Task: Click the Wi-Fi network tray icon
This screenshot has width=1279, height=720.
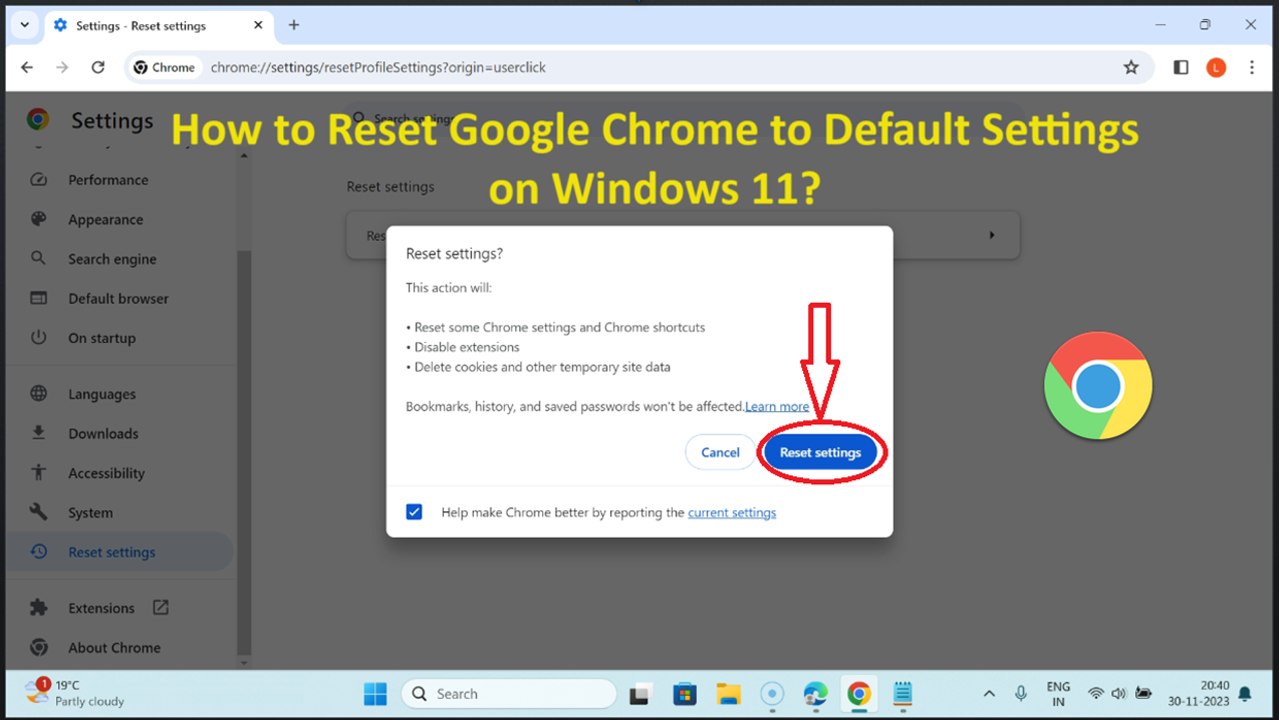Action: pos(1096,694)
